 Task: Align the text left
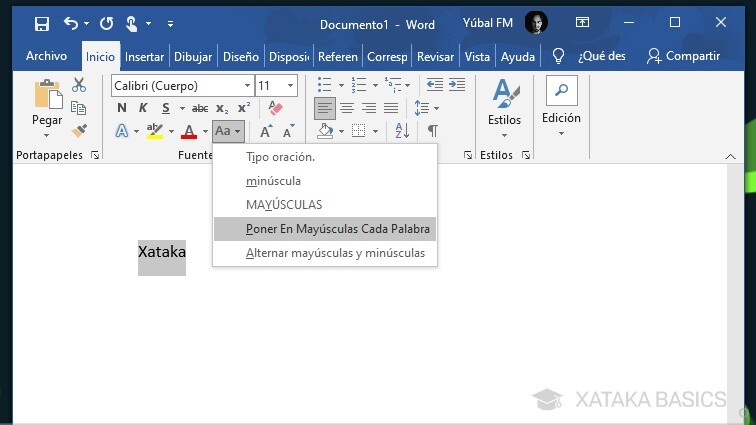[x=324, y=108]
